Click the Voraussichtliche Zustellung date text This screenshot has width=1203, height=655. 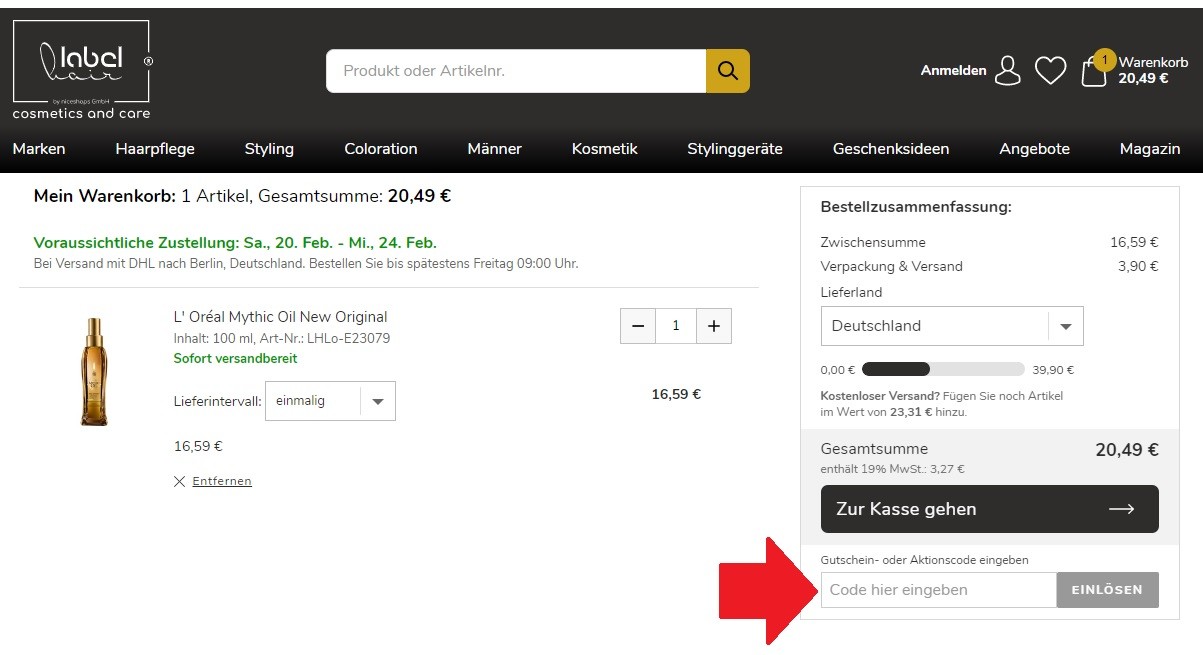(x=235, y=243)
